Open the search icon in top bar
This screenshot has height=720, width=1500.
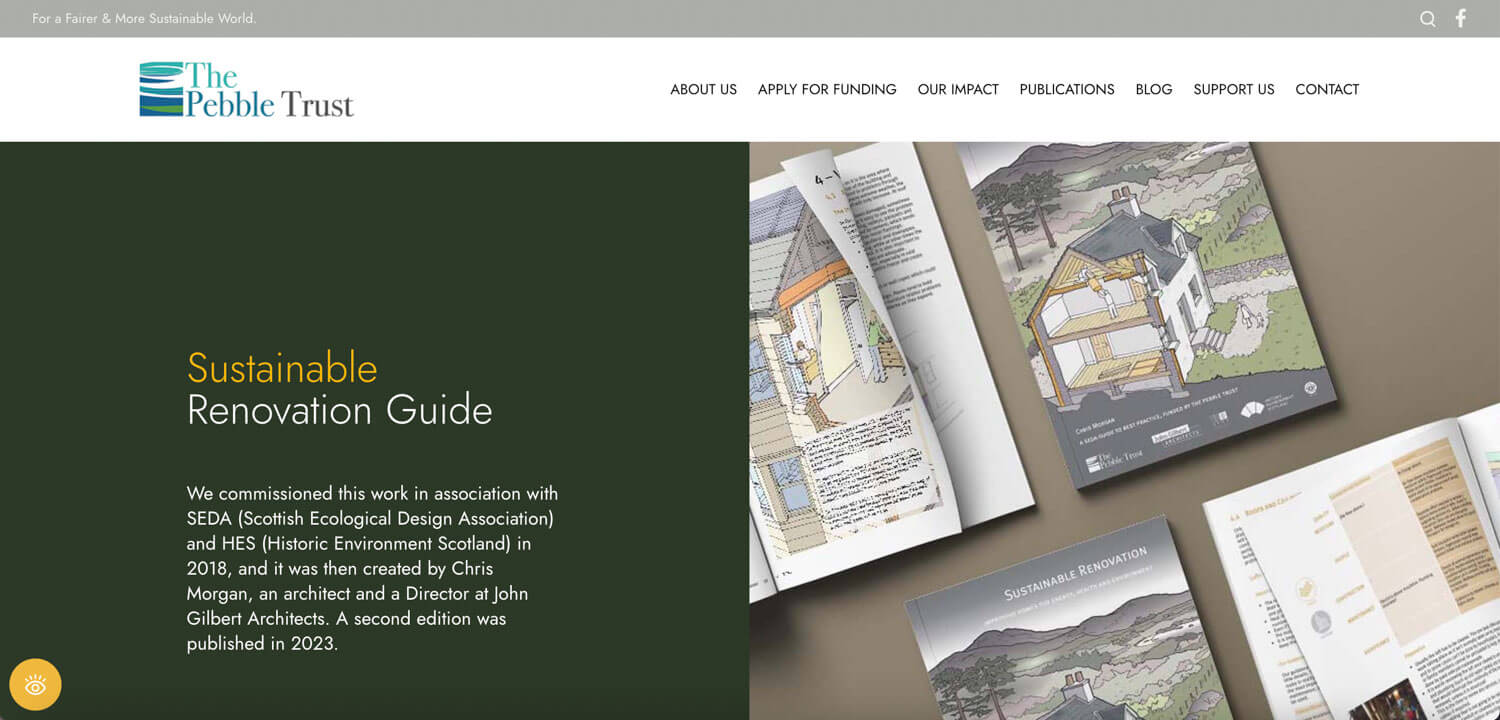pyautogui.click(x=1428, y=19)
